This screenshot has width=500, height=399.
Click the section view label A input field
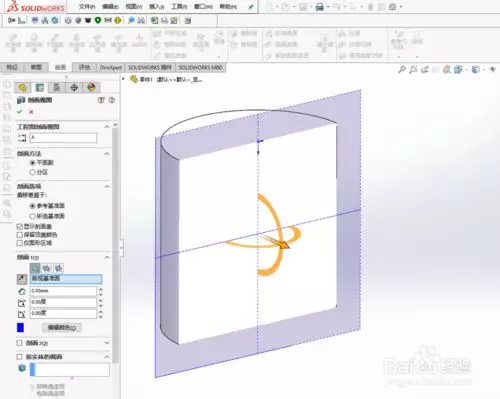(x=63, y=138)
